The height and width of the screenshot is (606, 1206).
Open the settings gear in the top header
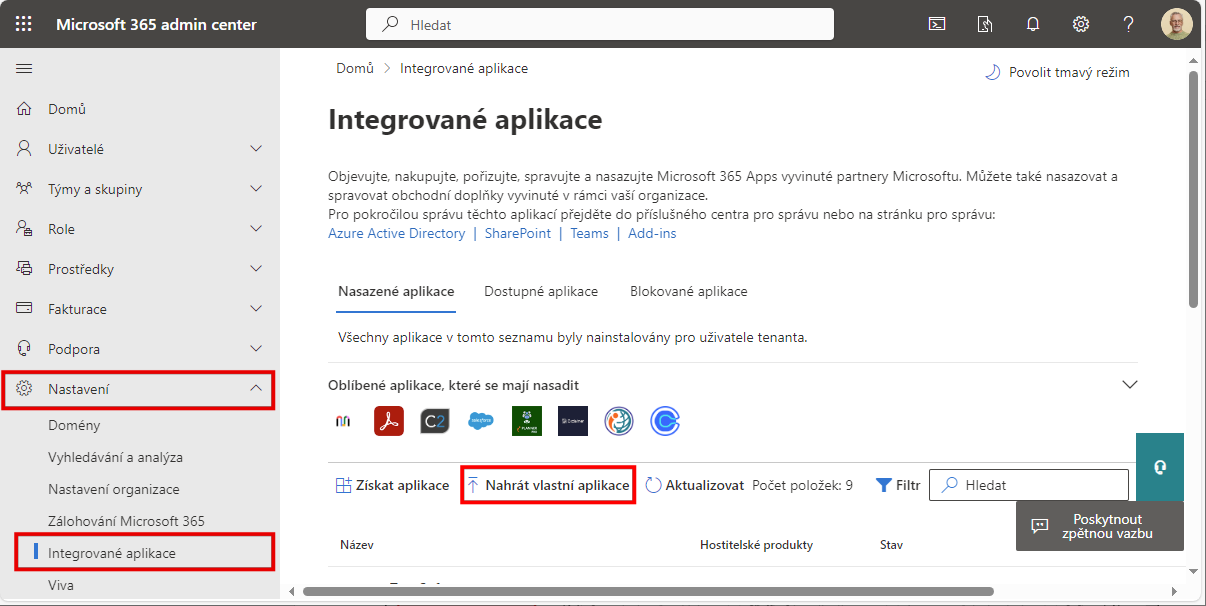(1081, 24)
